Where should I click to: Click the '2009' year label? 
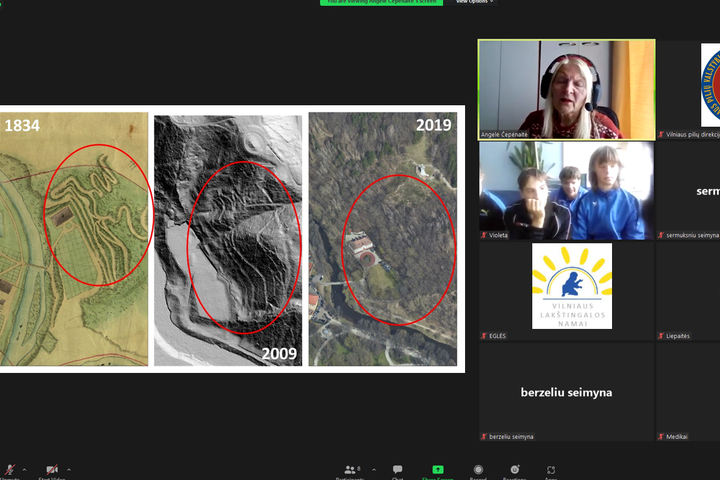pos(279,353)
